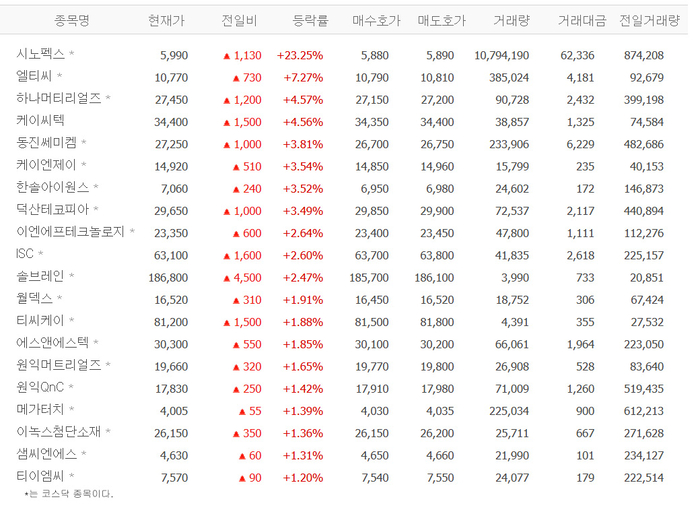700x516 pixels.
Task: Click the current price 63,100
Action: [x=171, y=255]
